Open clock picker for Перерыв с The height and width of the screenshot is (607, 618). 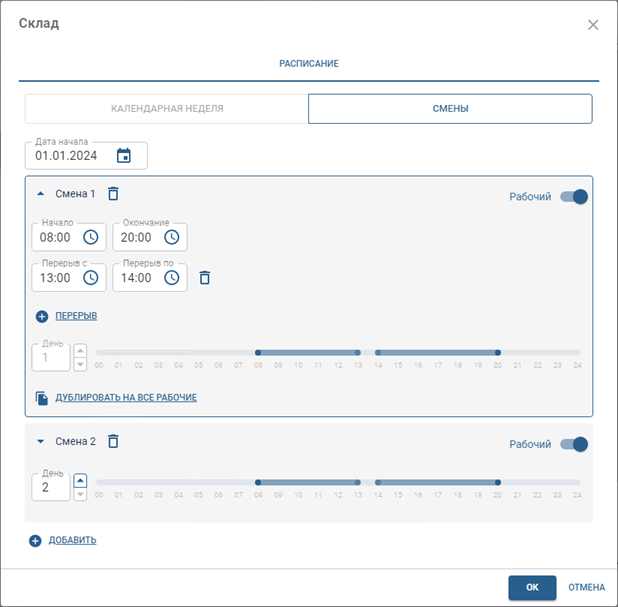pyautogui.click(x=90, y=277)
